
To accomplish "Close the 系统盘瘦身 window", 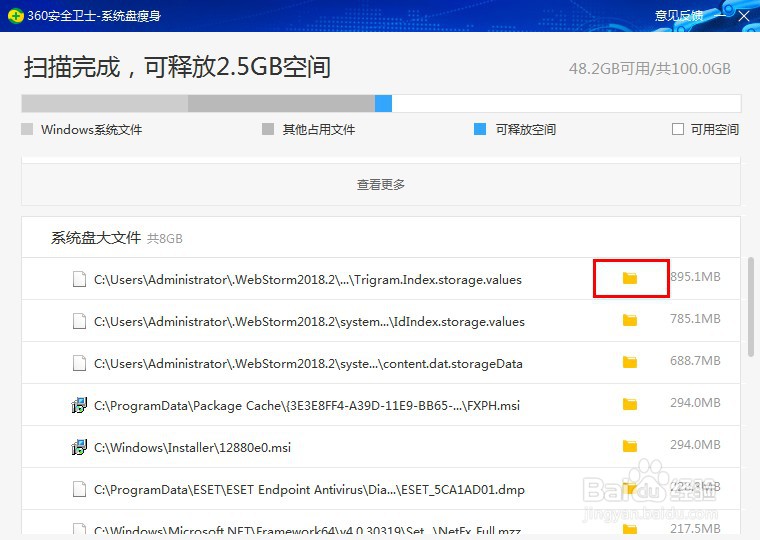I will point(744,16).
